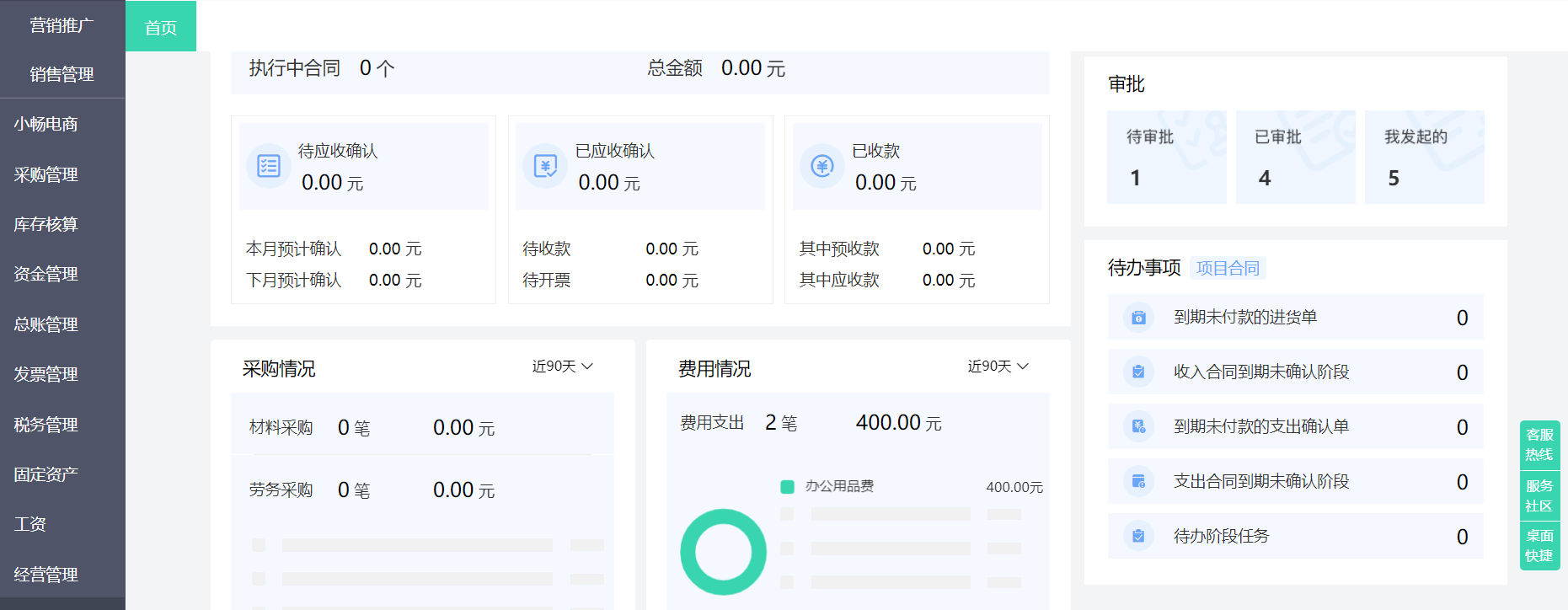Open the 待办阶段任务 row

(x=1296, y=537)
